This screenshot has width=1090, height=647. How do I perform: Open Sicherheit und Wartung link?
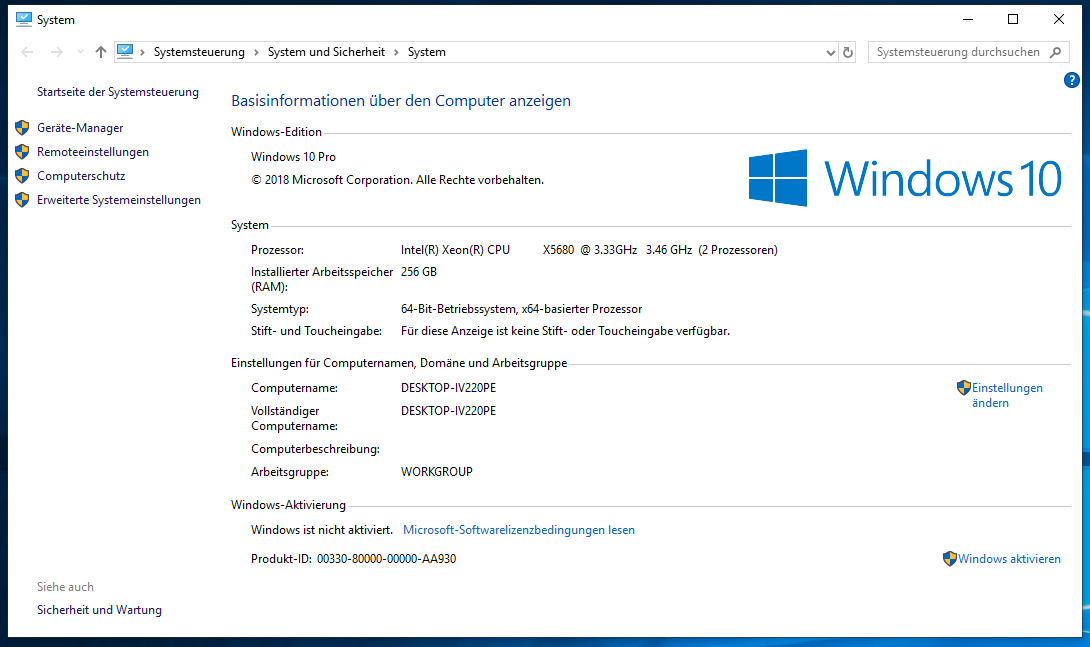coord(99,609)
